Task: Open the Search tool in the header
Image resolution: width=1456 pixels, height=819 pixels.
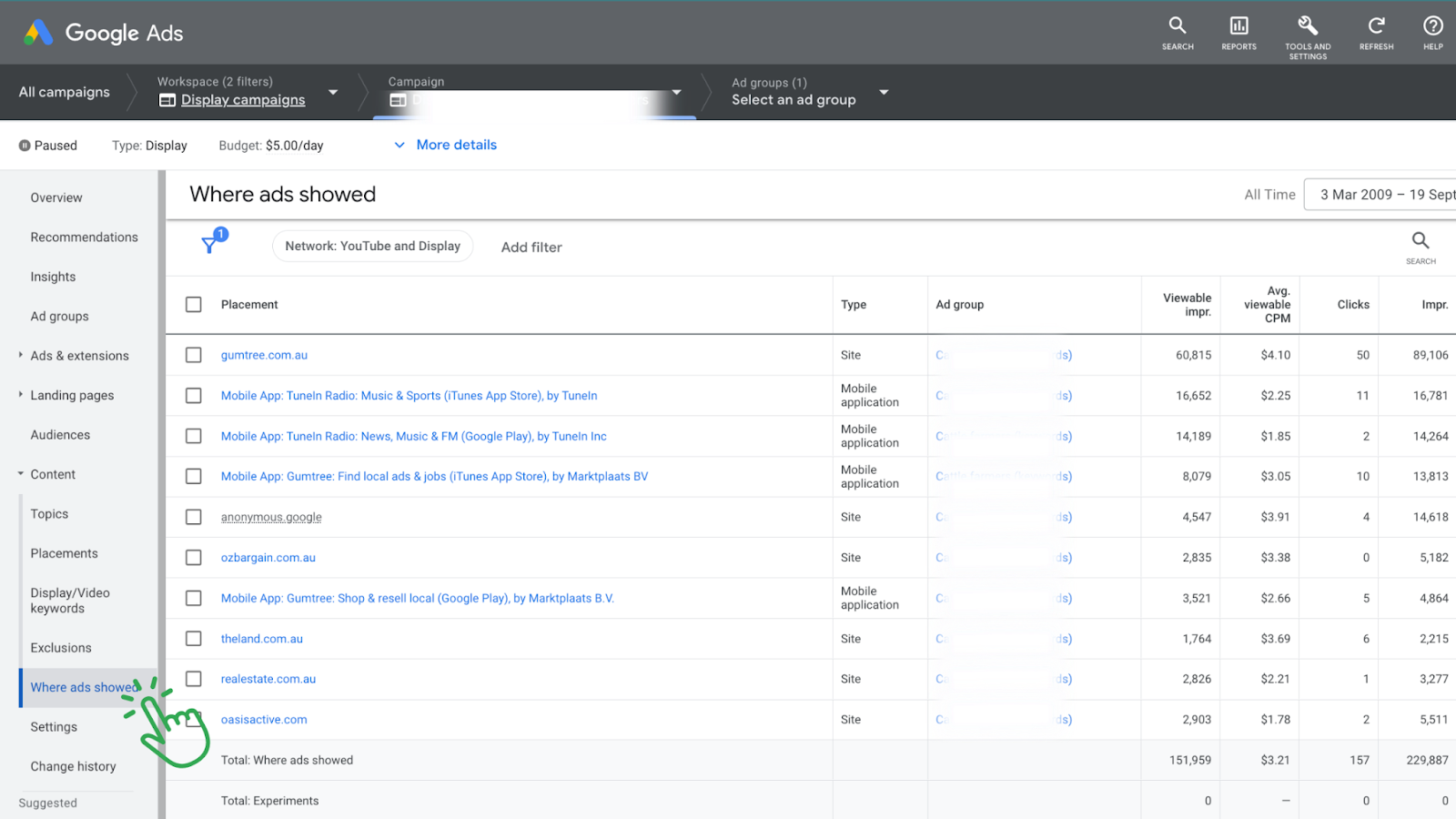Action: (1178, 33)
